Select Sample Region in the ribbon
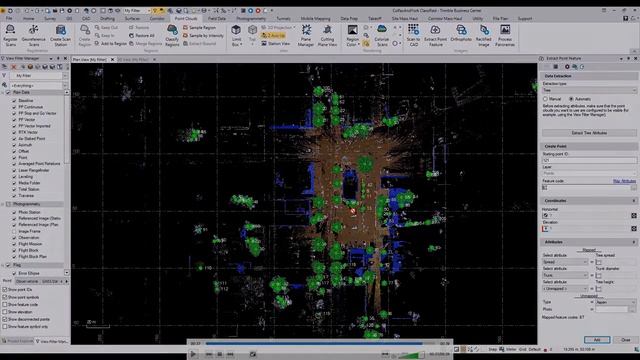640x360 pixels. click(x=199, y=27)
